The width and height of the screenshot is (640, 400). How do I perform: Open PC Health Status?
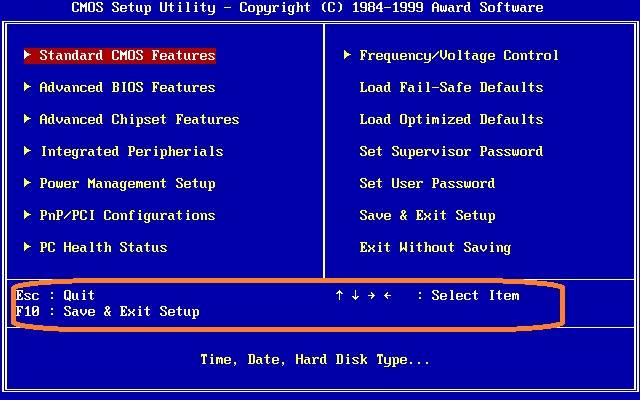[103, 247]
